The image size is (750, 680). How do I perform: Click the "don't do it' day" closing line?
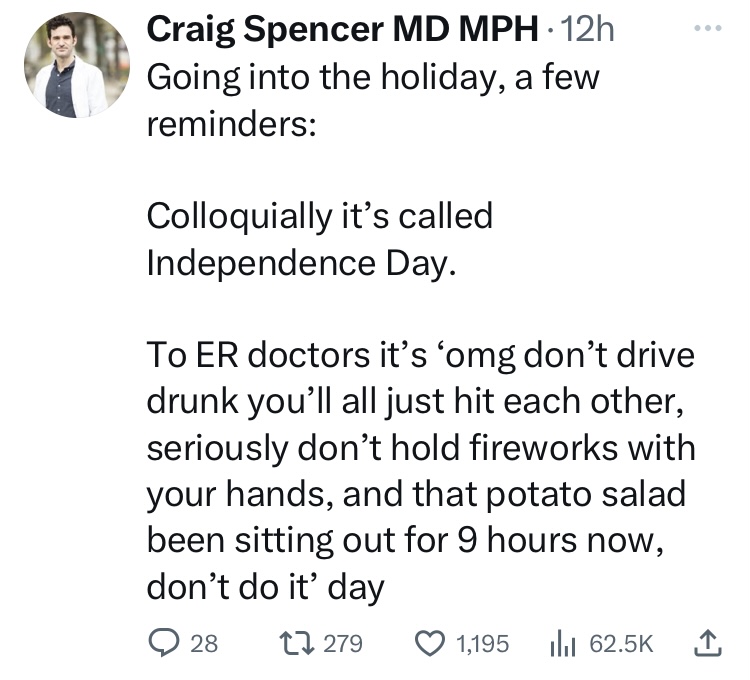point(265,586)
